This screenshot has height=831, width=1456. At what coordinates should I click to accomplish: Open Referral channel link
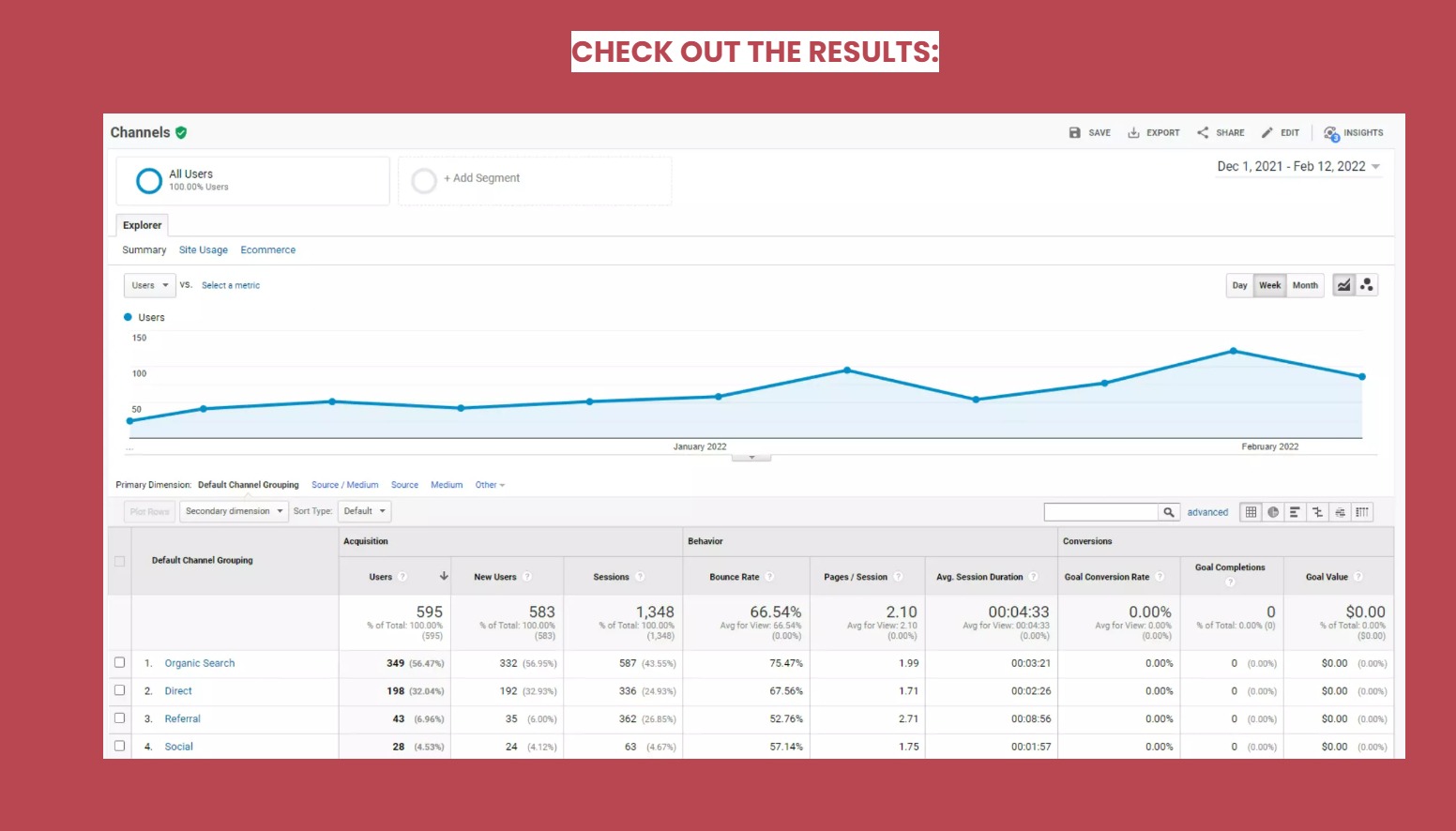(183, 719)
